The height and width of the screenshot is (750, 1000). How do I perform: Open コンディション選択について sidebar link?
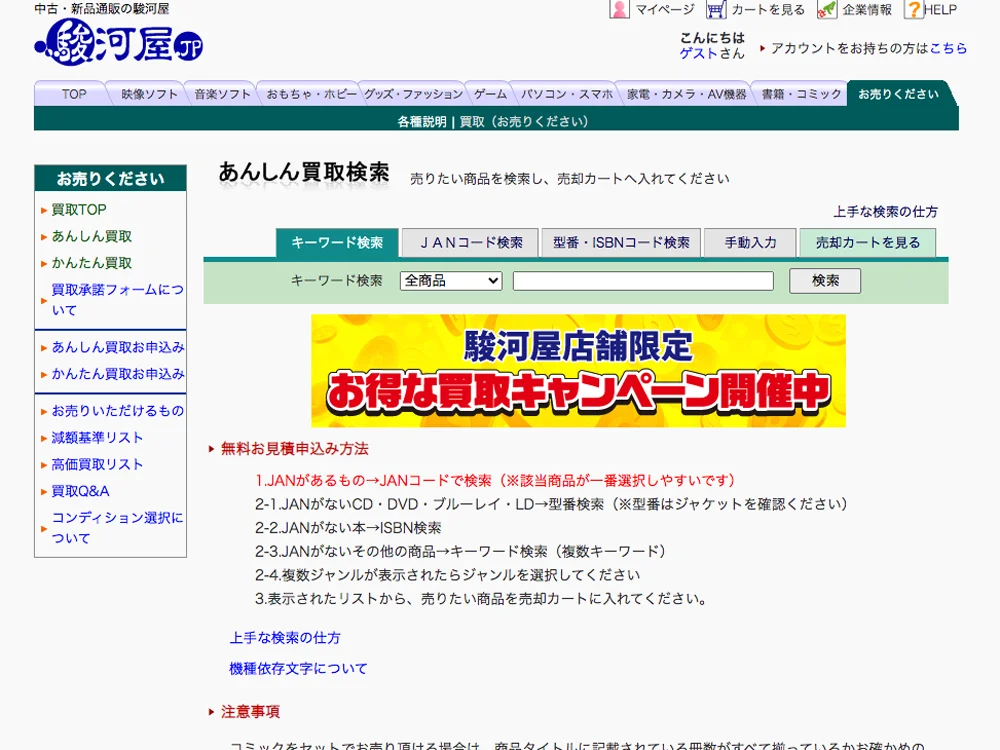tap(117, 528)
